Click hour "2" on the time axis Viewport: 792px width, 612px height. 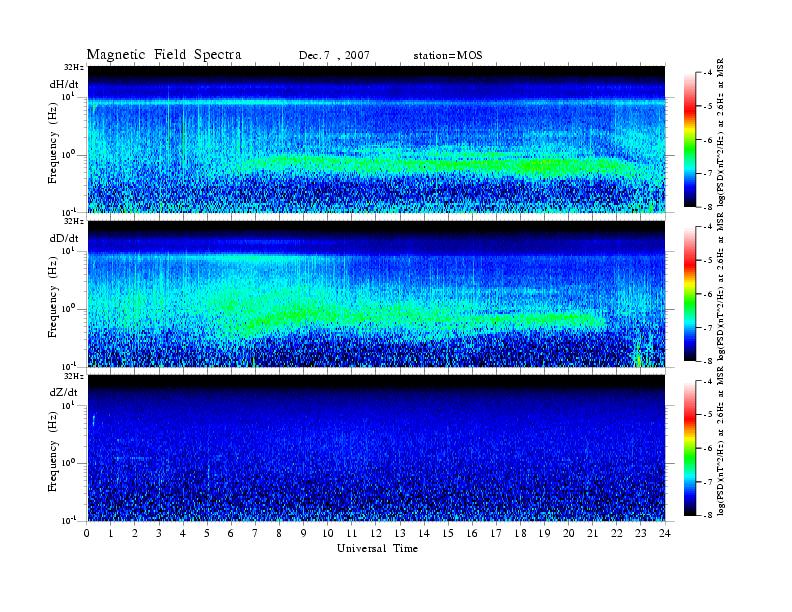(x=135, y=533)
